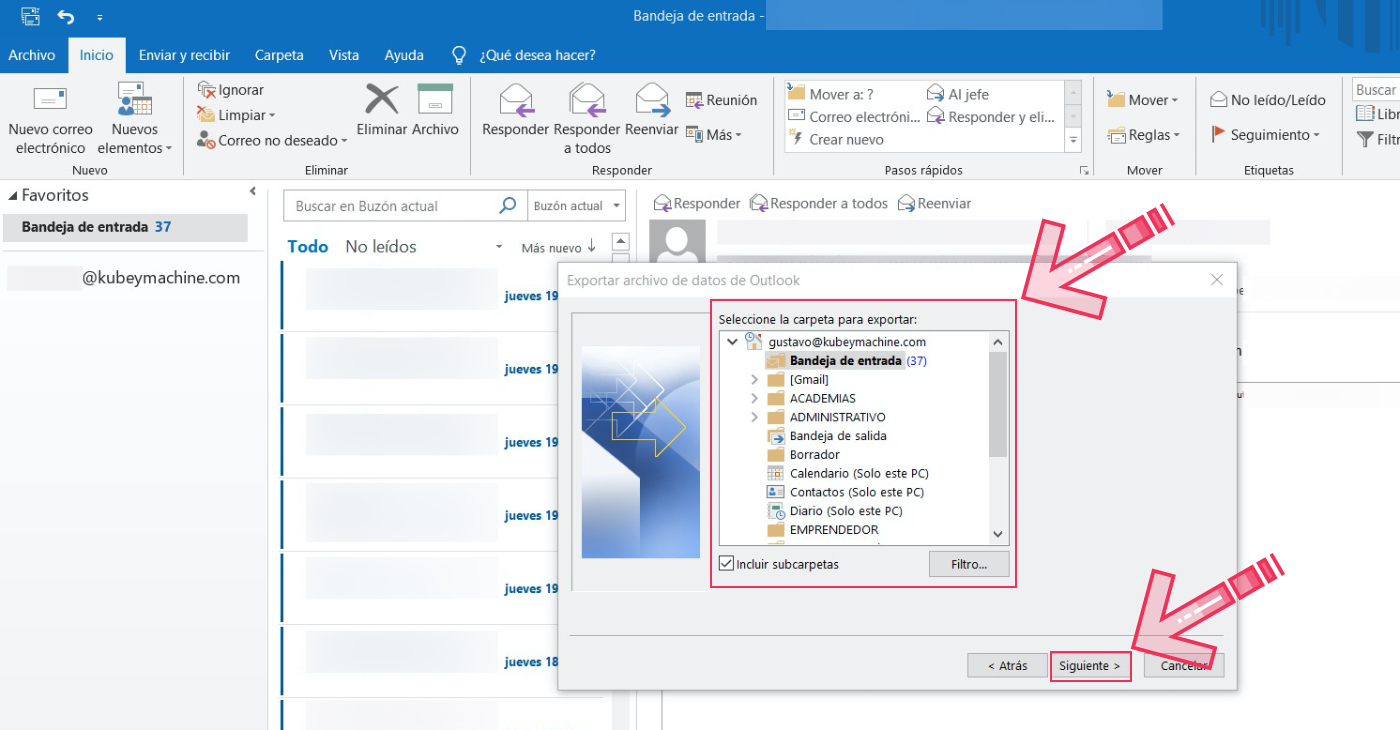Open the Más reply options dropdown
Image resolution: width=1400 pixels, height=730 pixels.
click(714, 135)
